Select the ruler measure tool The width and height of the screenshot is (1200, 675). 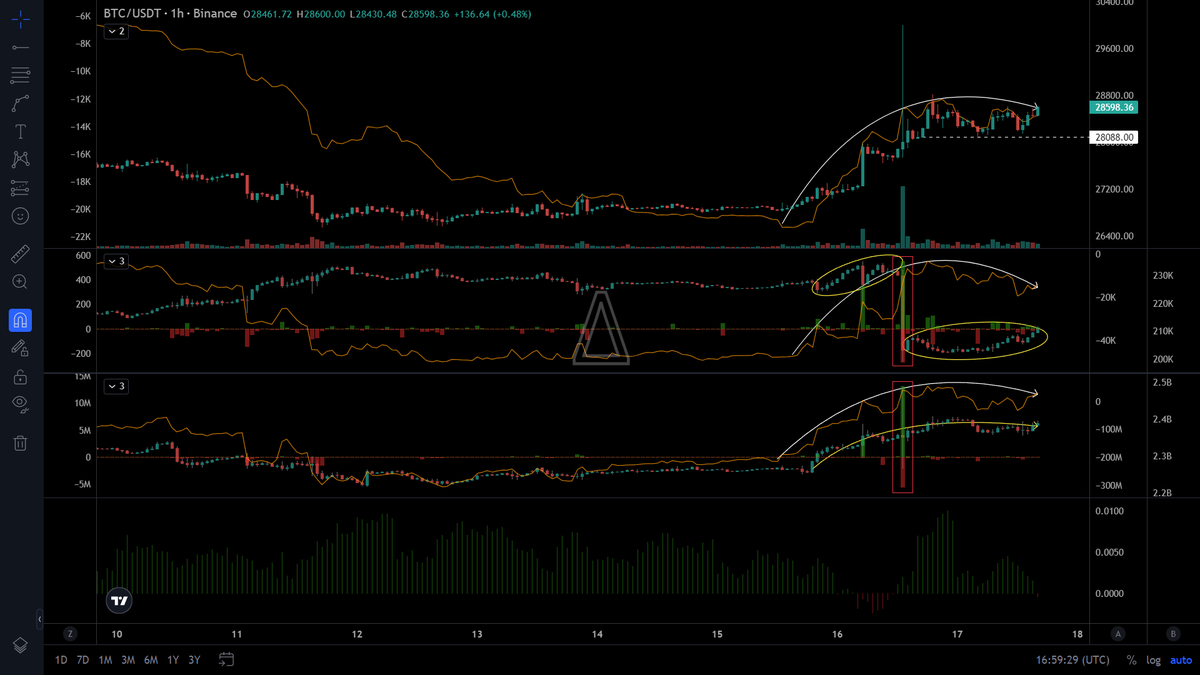[20, 254]
